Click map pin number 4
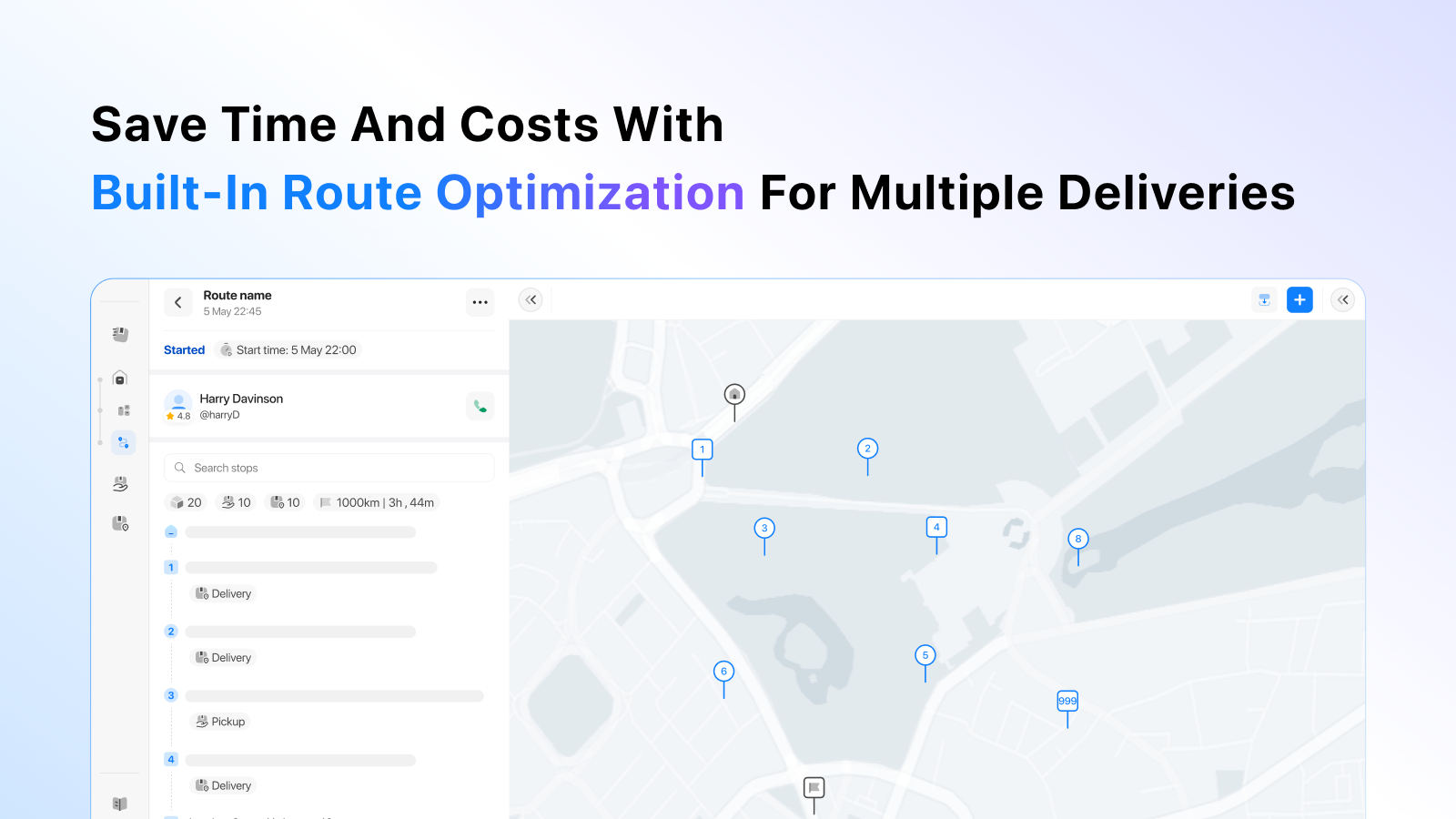 pyautogui.click(x=936, y=527)
